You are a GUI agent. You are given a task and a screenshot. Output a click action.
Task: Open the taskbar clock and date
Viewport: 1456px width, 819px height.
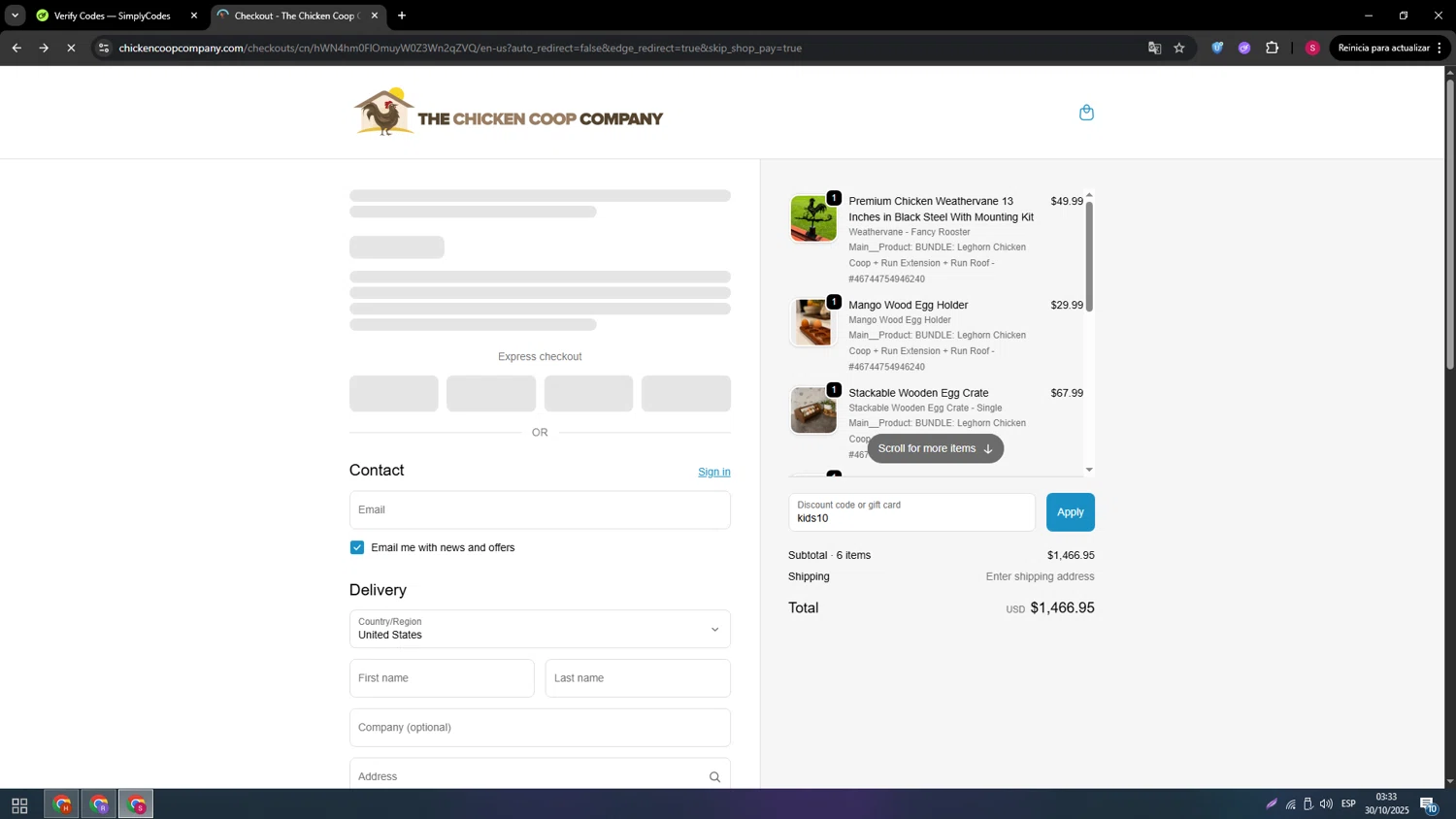[x=1386, y=804]
